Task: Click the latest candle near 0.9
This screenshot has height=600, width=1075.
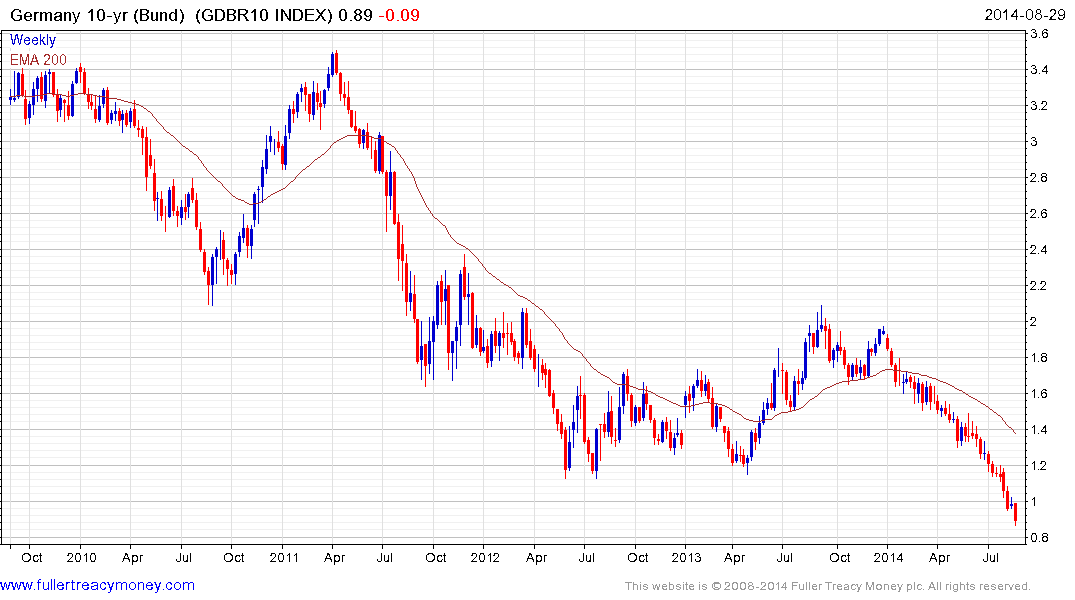Action: (1015, 514)
